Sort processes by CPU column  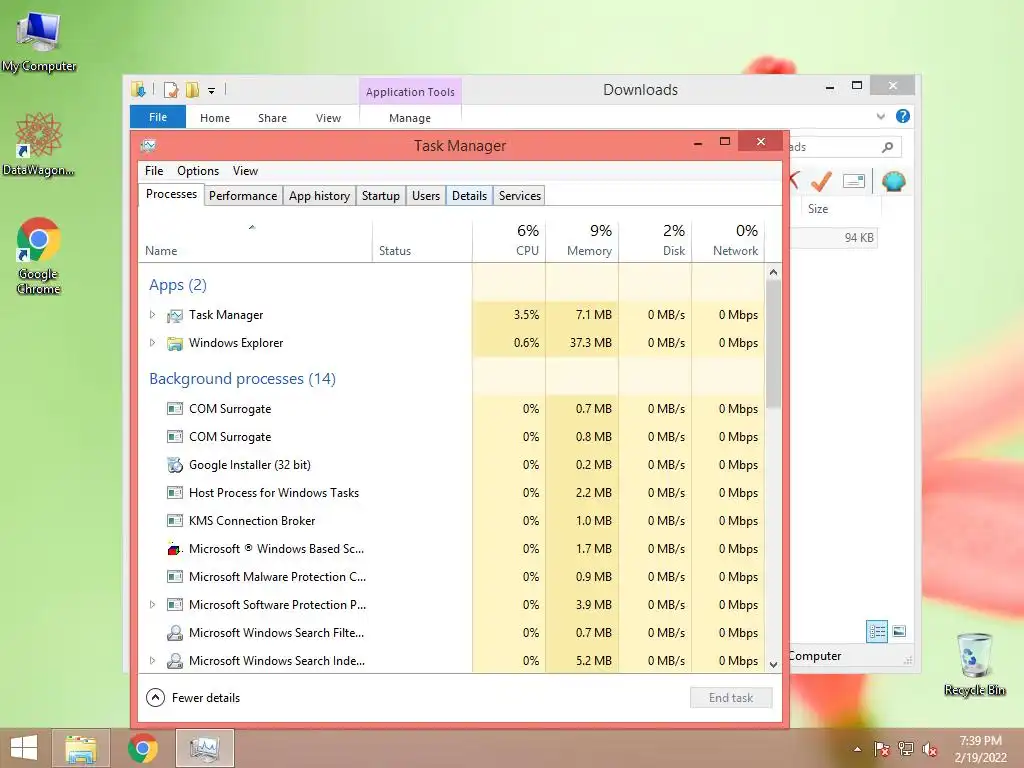point(509,240)
